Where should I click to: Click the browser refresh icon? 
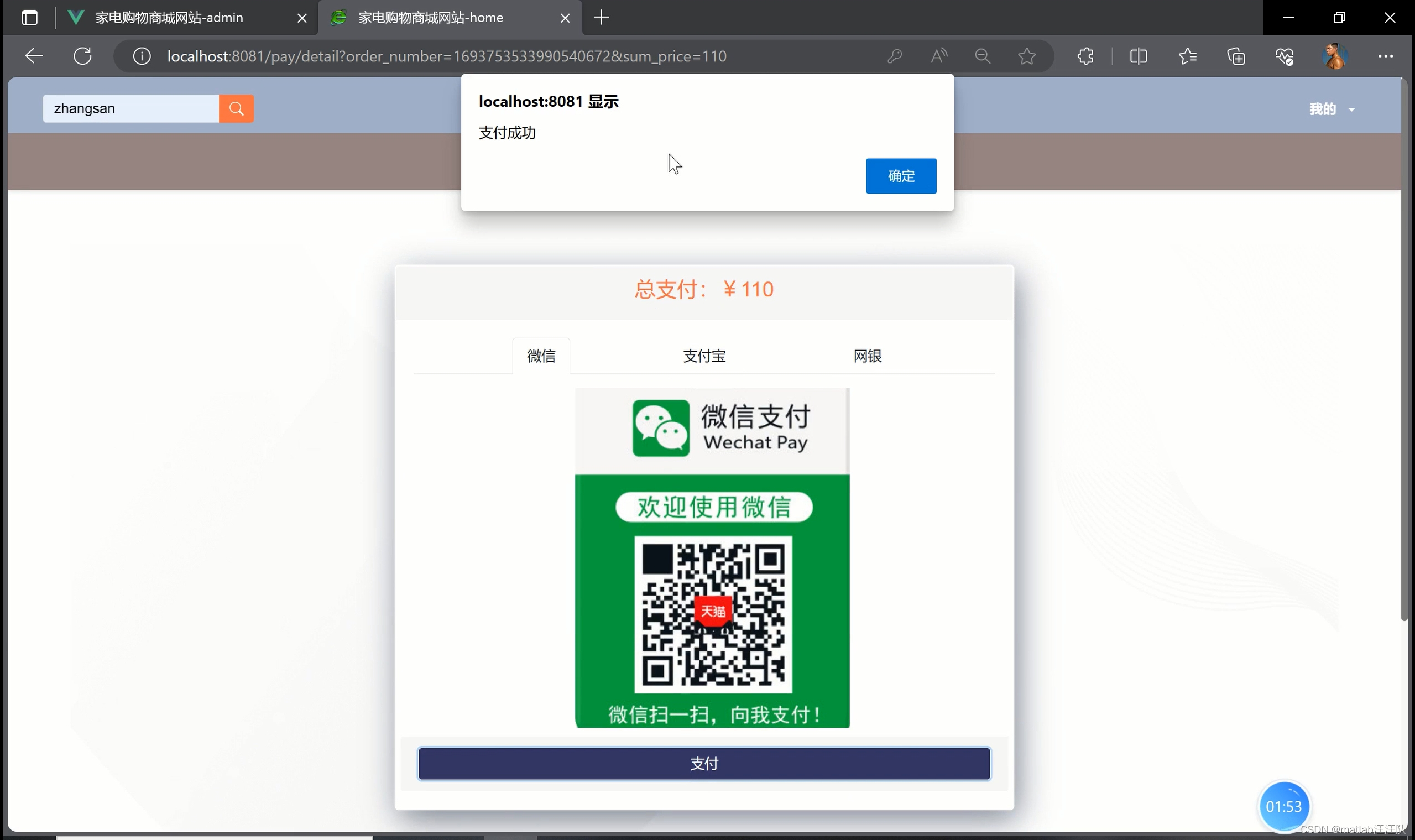(x=82, y=56)
